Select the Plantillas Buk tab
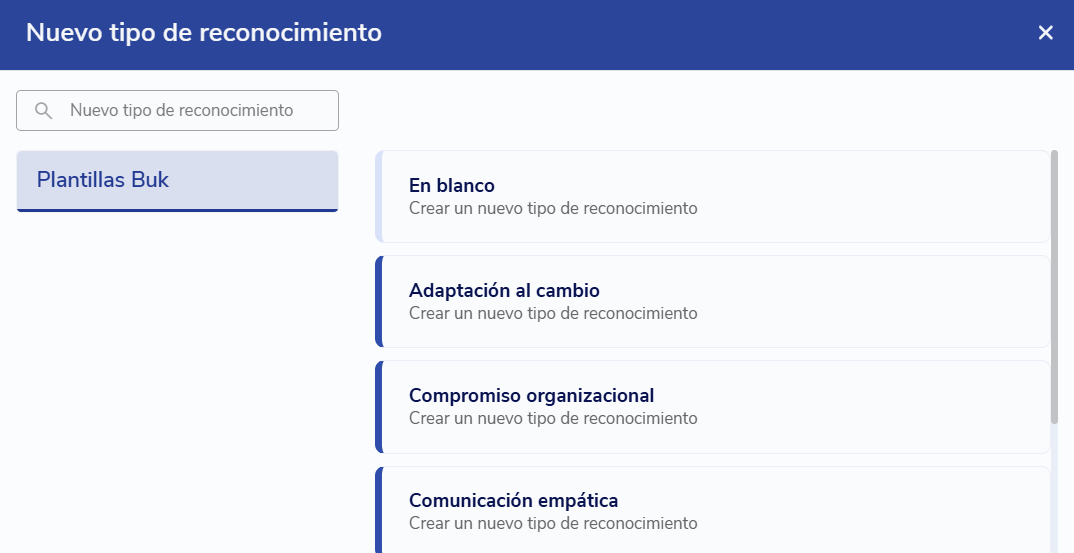Image resolution: width=1074 pixels, height=553 pixels. [177, 180]
